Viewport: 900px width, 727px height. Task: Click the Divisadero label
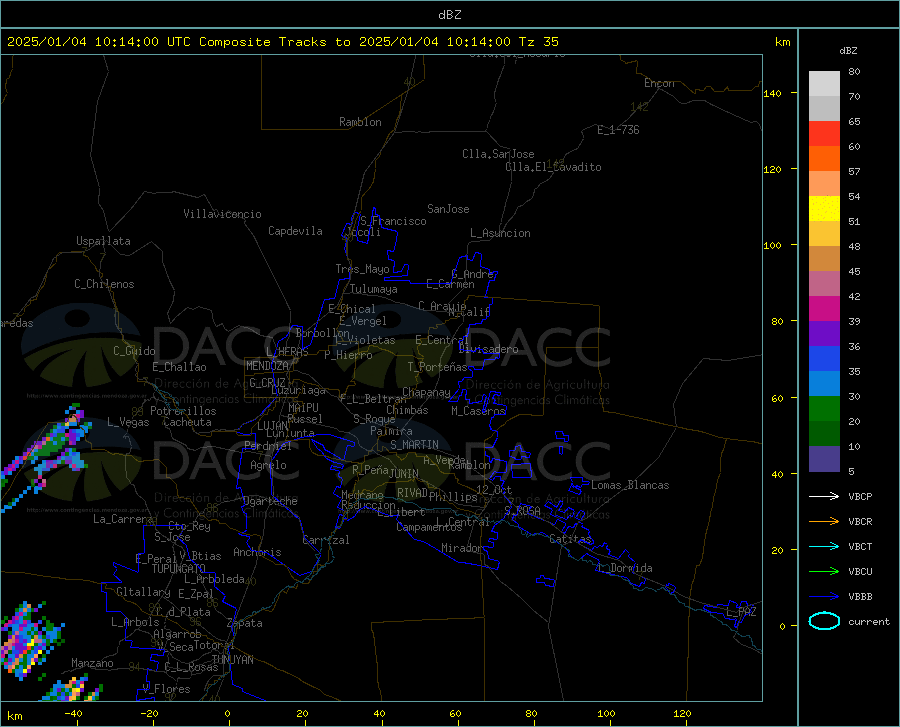[x=488, y=349]
